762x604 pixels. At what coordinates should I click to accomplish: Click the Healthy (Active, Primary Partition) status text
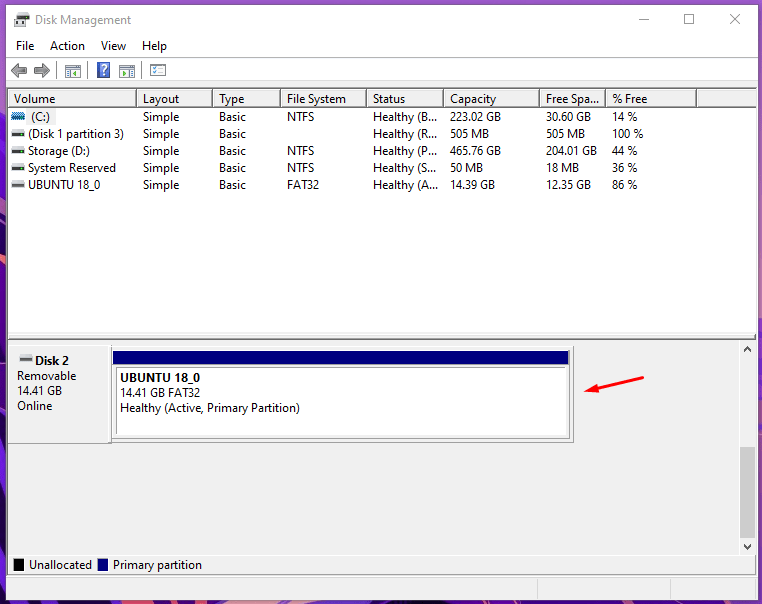[210, 408]
